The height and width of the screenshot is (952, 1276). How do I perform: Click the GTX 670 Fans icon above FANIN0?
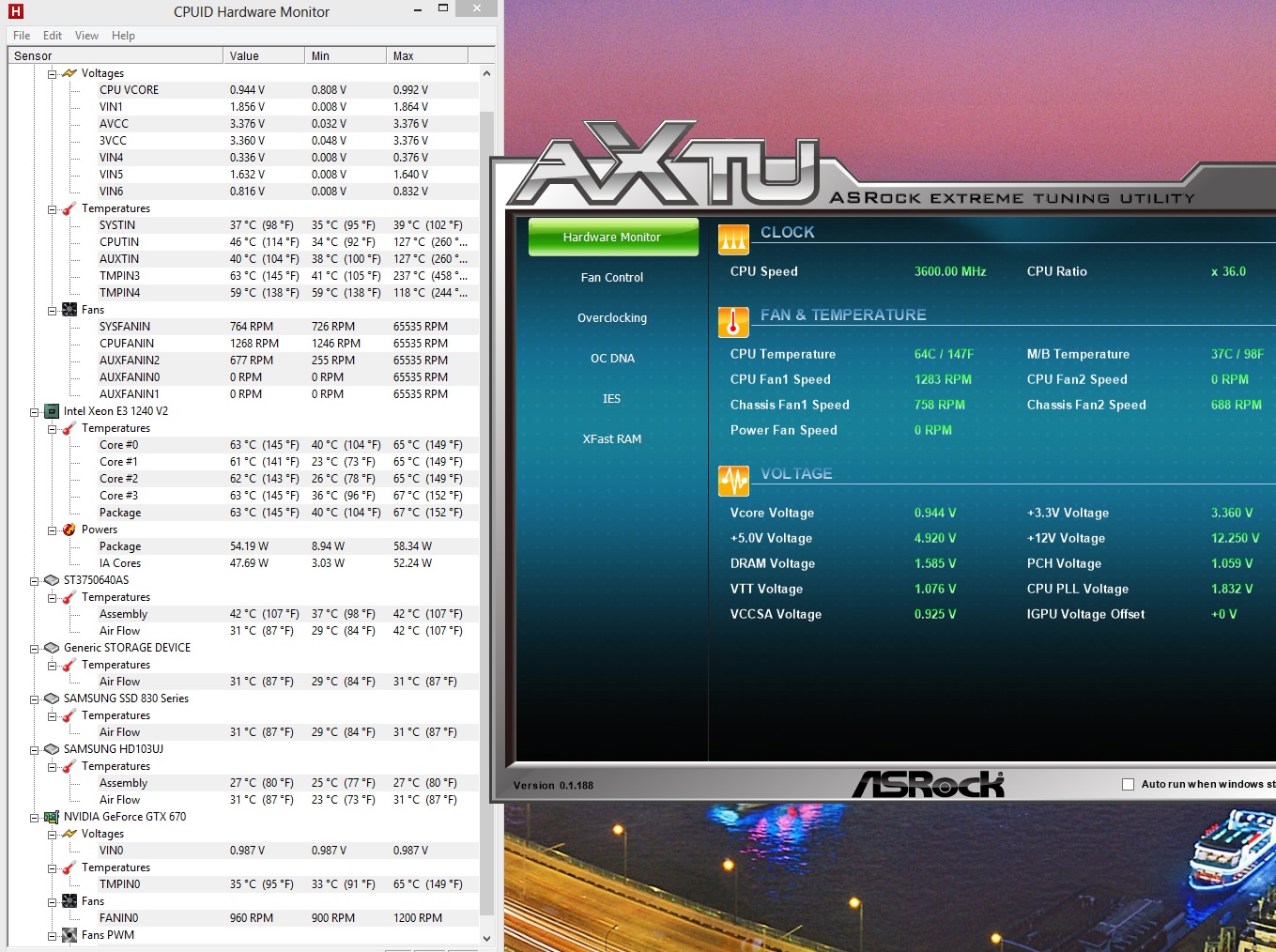(x=69, y=901)
